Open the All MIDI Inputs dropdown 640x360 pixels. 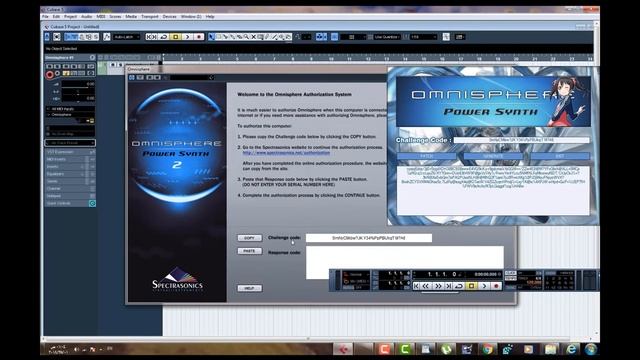pos(70,109)
